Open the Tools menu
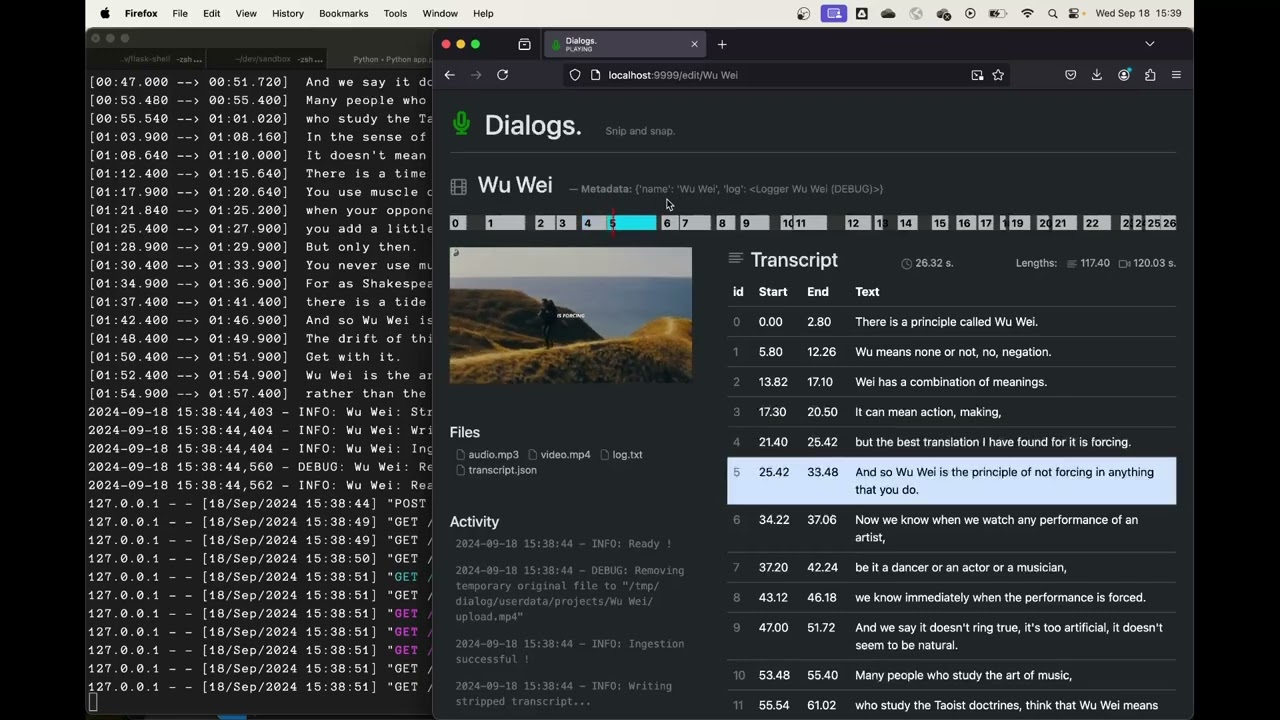Viewport: 1280px width, 720px height. point(396,13)
